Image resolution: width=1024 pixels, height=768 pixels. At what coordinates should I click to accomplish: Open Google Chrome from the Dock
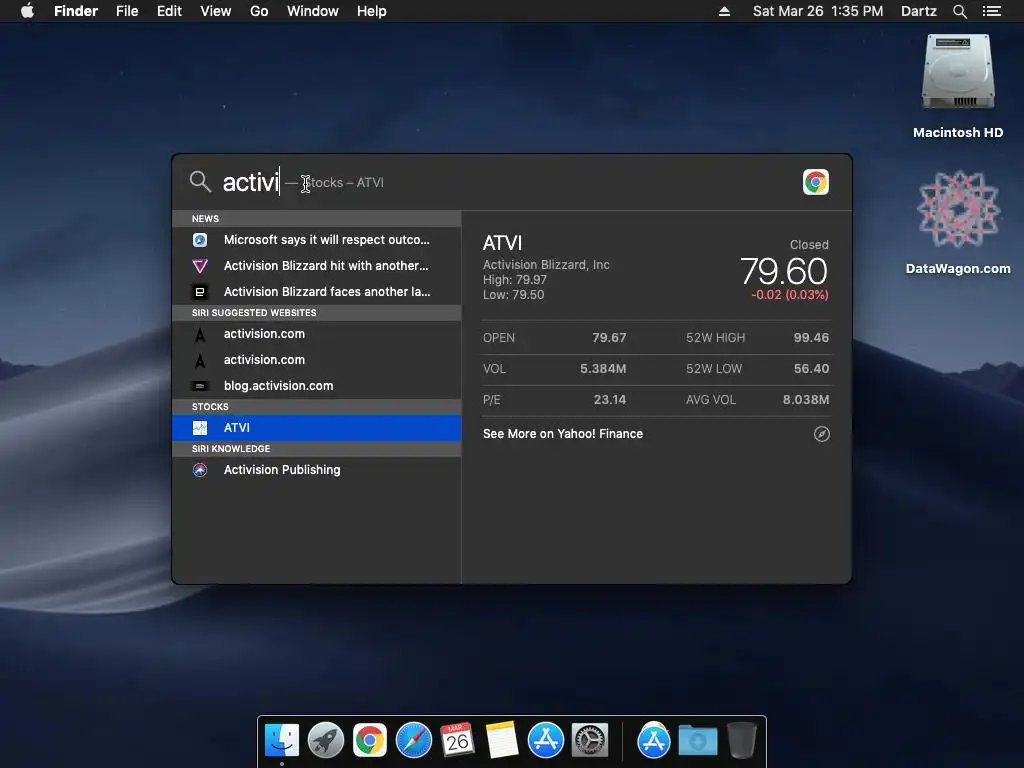[x=370, y=741]
